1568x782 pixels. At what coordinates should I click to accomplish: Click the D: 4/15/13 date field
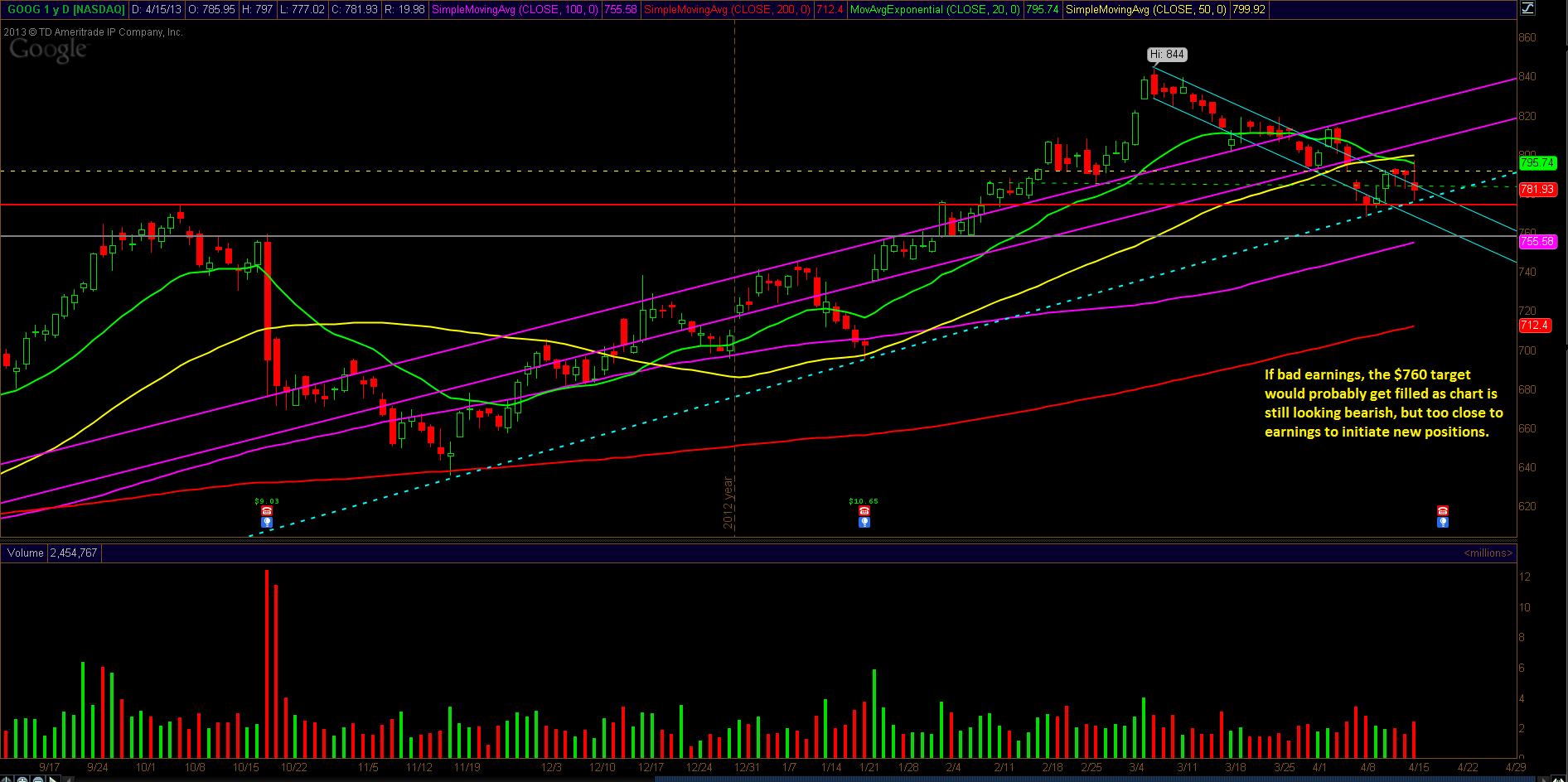157,9
